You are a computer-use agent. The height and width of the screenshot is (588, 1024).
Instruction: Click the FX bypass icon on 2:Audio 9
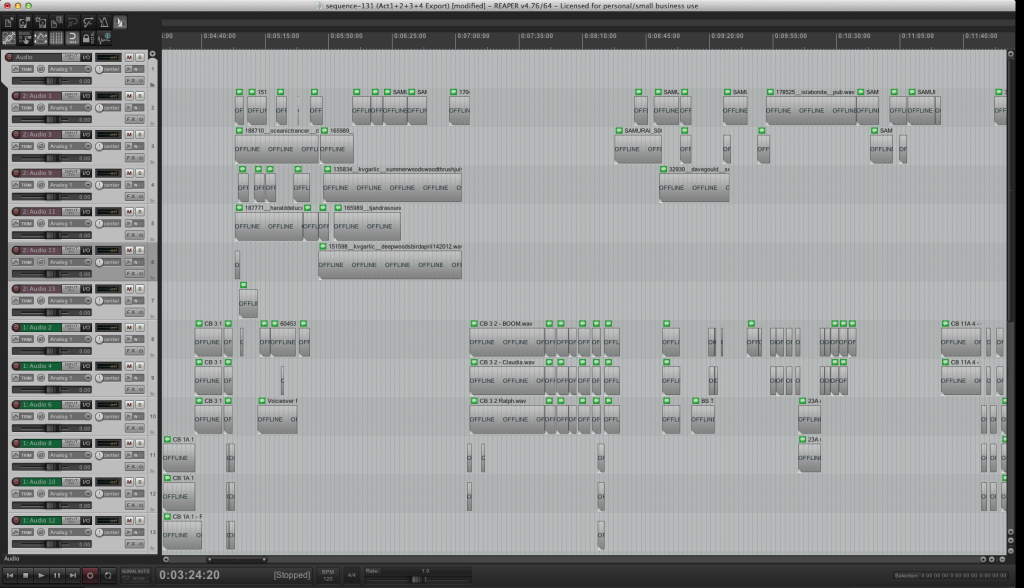(x=141, y=196)
